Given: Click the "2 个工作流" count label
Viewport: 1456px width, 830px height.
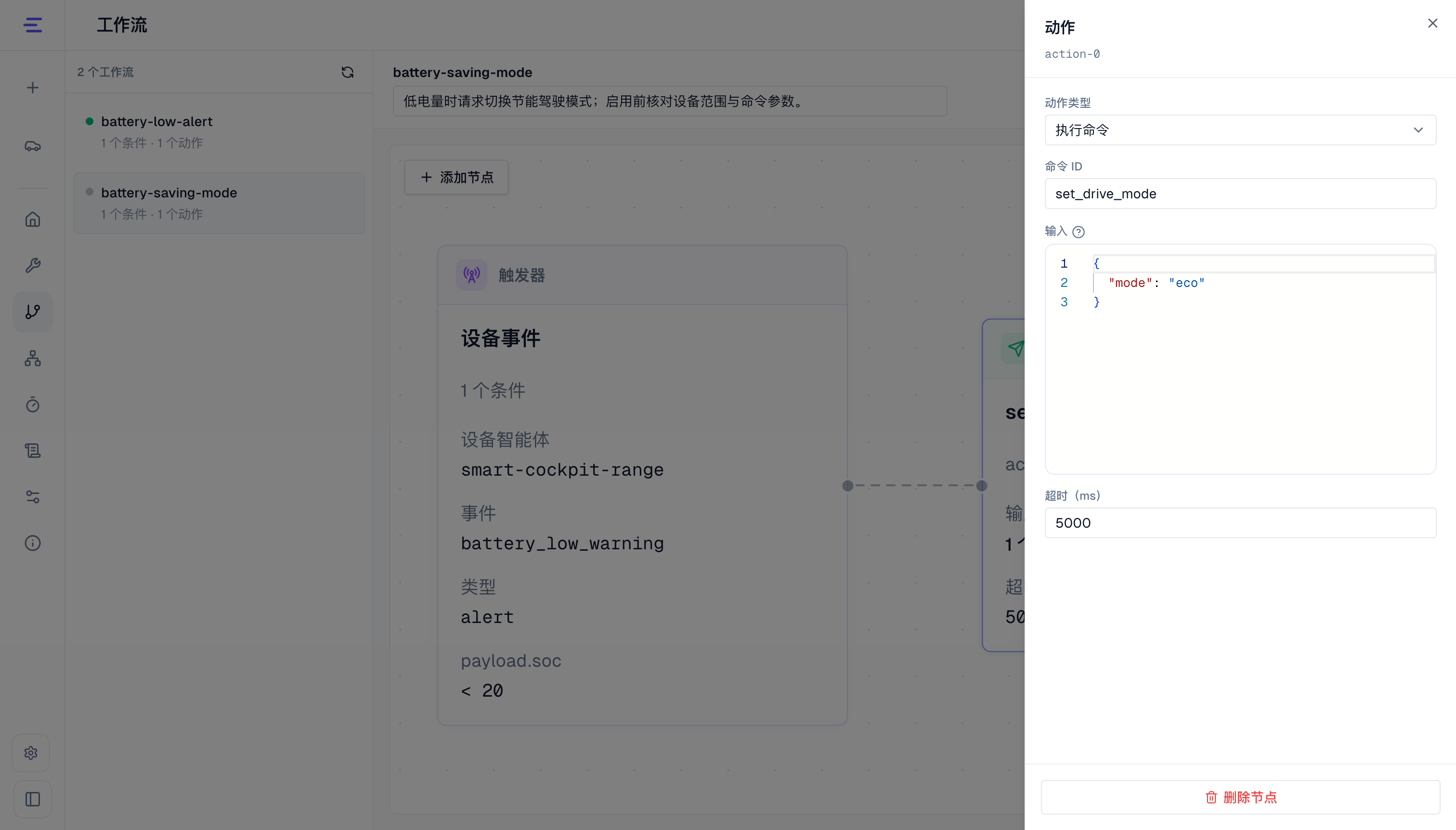Looking at the screenshot, I should click(105, 72).
